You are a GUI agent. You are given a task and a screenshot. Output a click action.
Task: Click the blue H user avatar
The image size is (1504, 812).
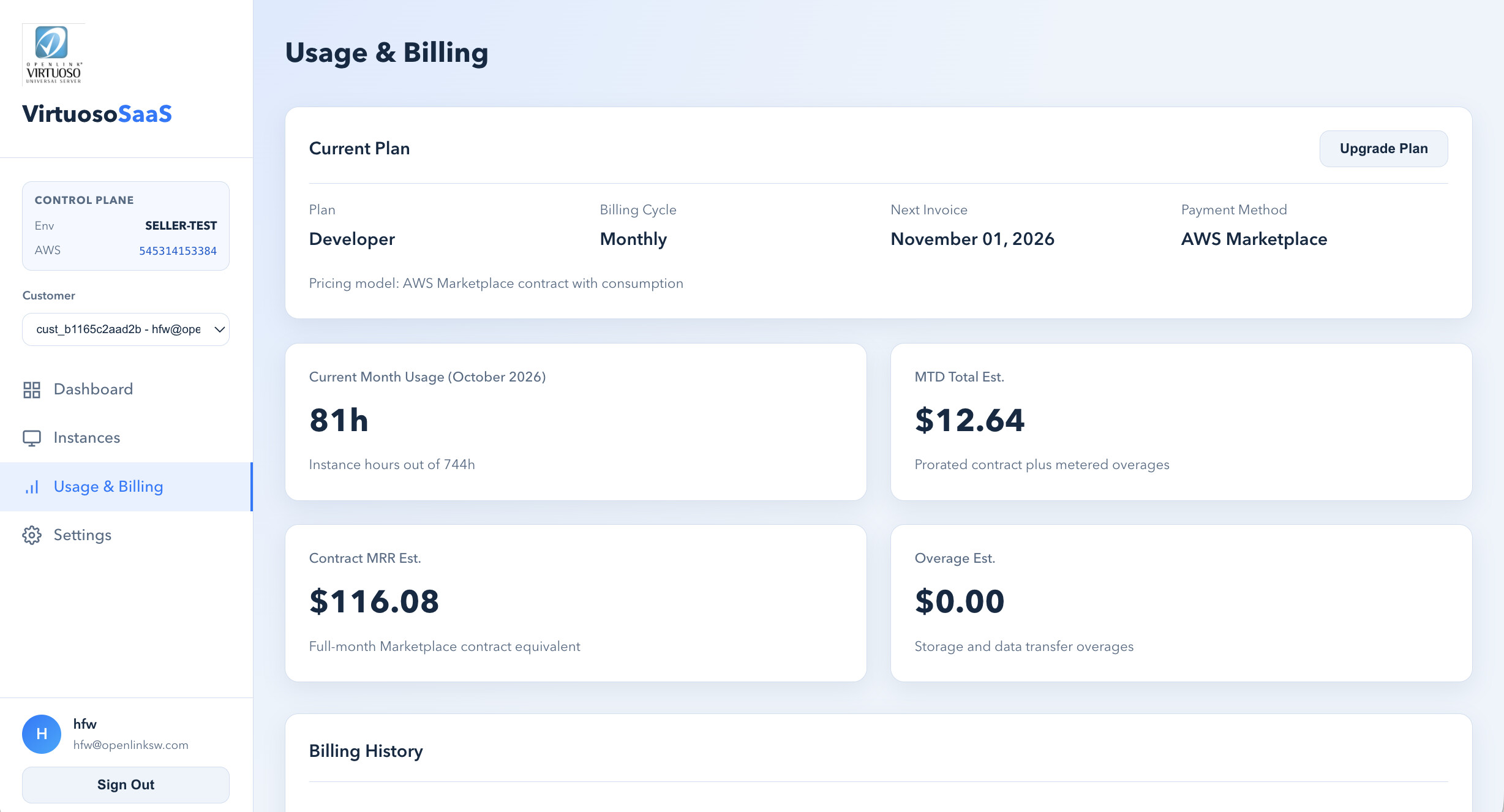(42, 734)
